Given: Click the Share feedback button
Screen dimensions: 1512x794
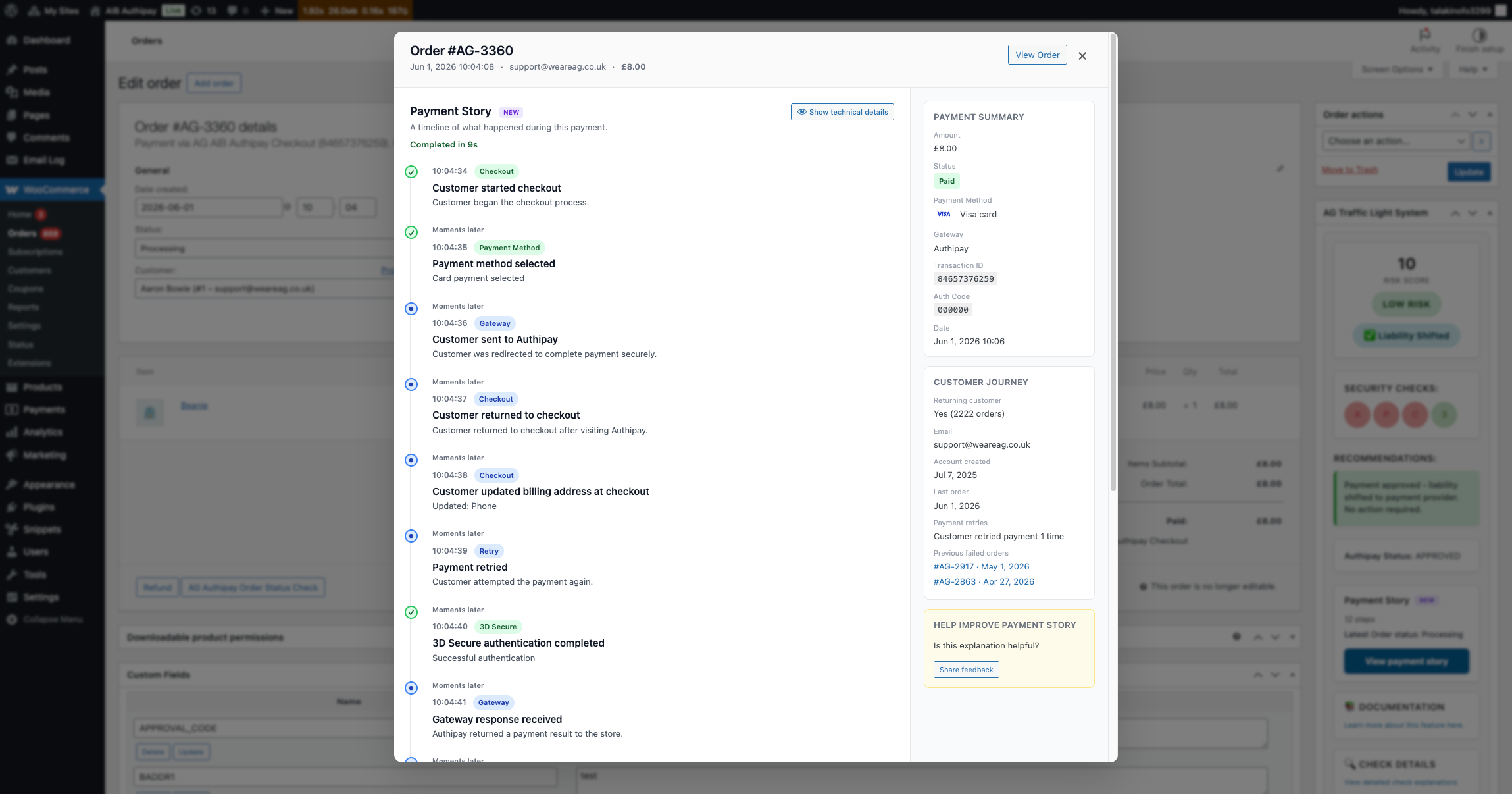Looking at the screenshot, I should point(967,670).
